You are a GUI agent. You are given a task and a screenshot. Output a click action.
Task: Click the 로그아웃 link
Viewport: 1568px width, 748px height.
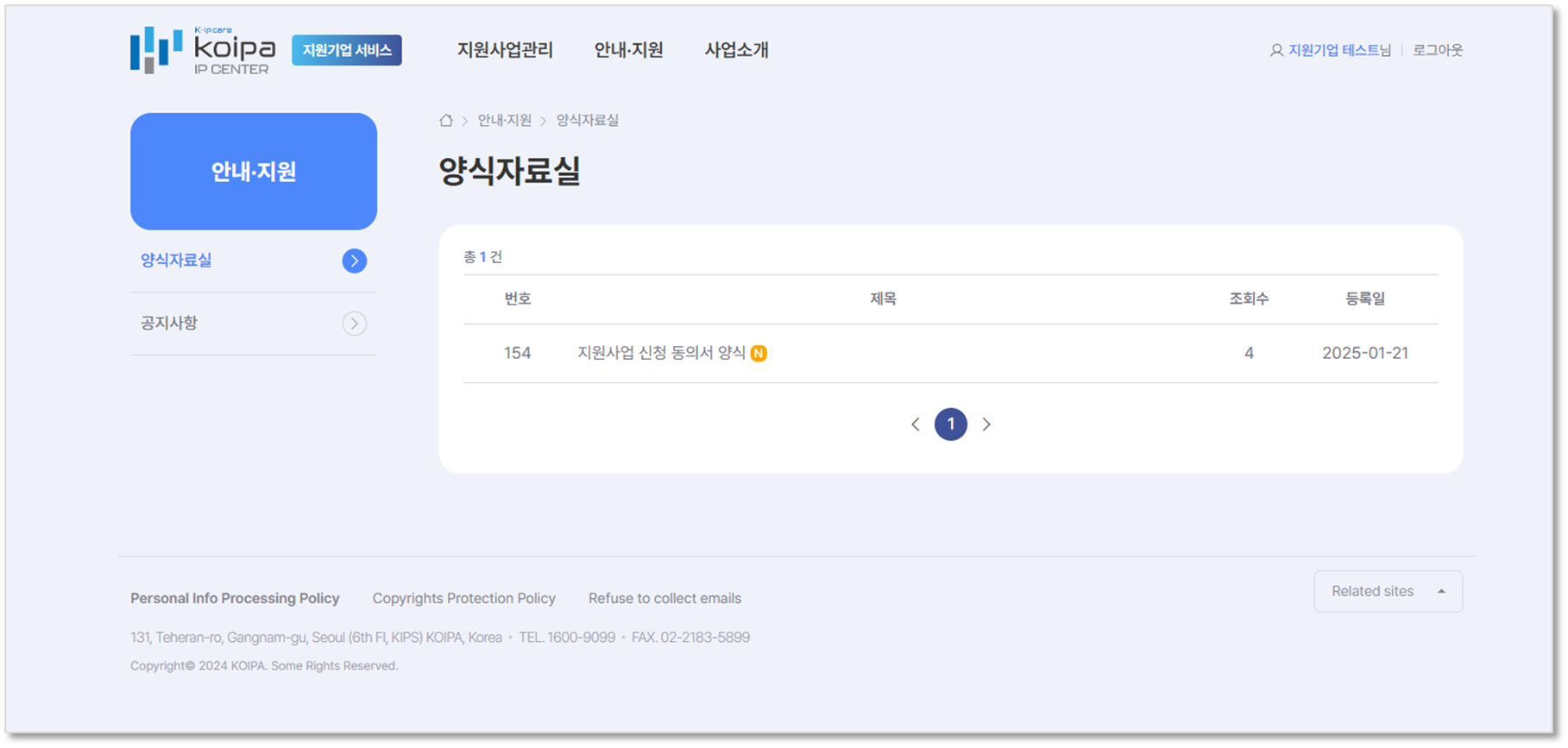coord(1438,50)
